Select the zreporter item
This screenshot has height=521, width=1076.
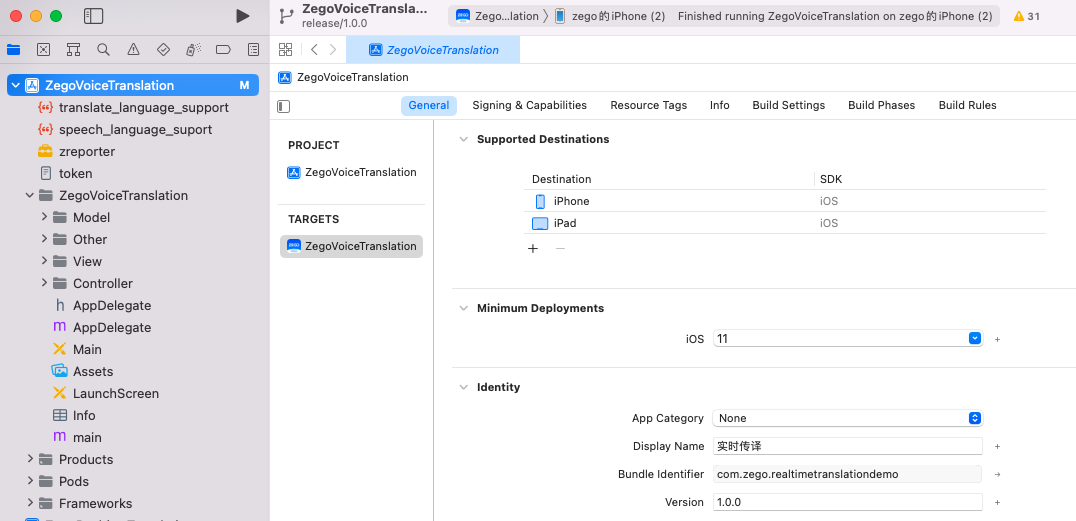(x=76, y=152)
